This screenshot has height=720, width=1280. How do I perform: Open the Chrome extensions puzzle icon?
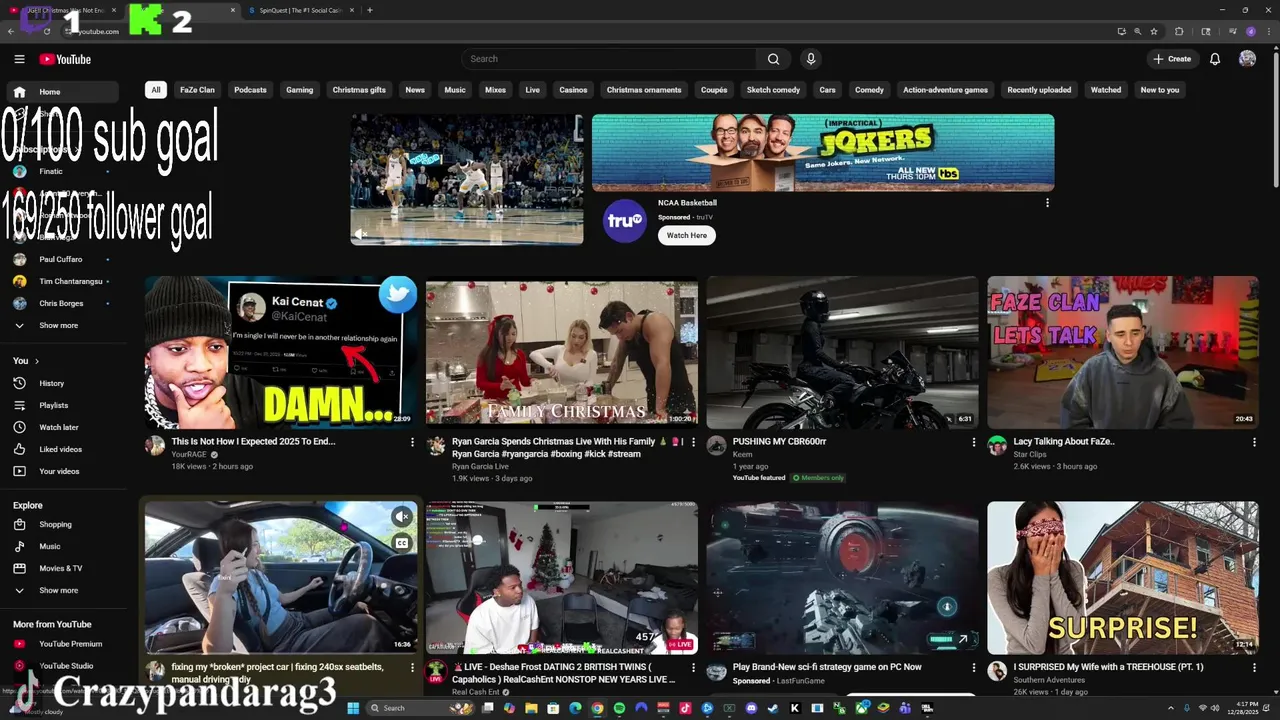[x=1179, y=31]
